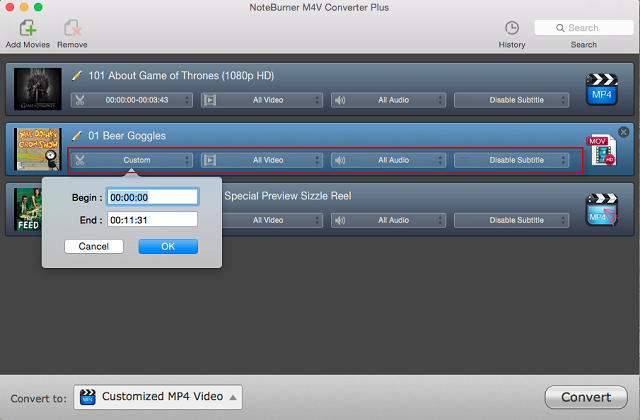Click scissors icon in Game of Thrones row
640x420 pixels.
80,100
